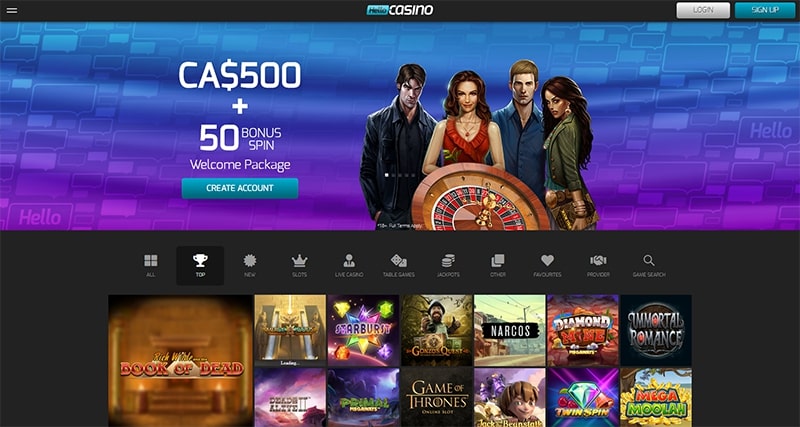Launch the Starburst game thumbnail
Screen dimensions: 800x427
[x=363, y=330]
